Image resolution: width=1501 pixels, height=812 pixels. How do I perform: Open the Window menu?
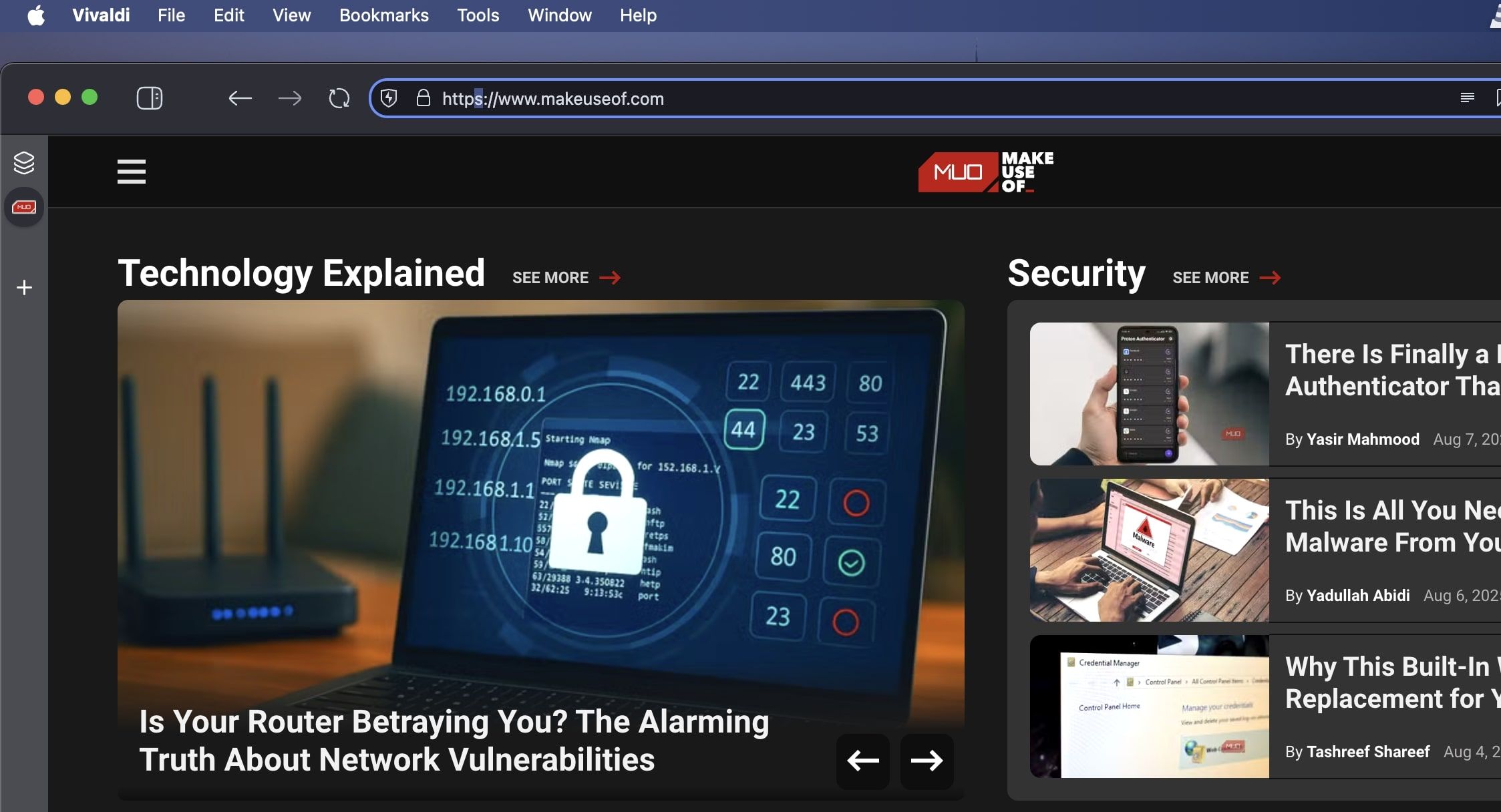(x=559, y=15)
